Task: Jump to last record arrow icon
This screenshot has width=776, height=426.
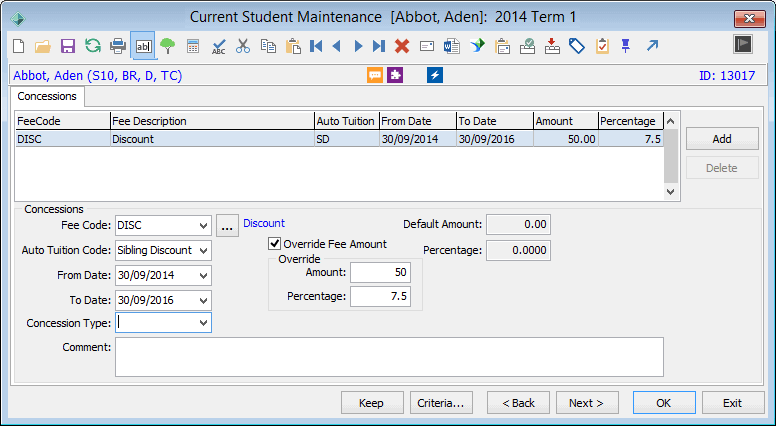Action: pos(379,47)
